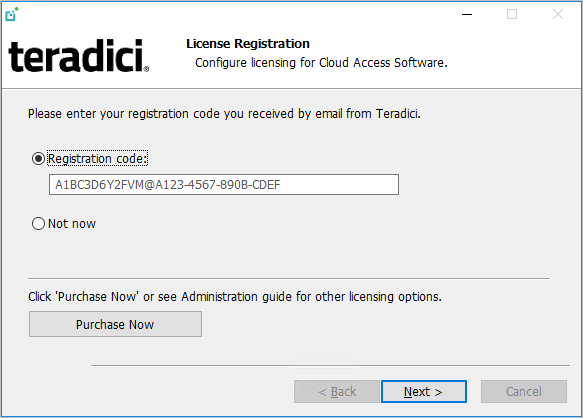Open the Purchase Now page
This screenshot has height=418, width=583.
tap(115, 324)
